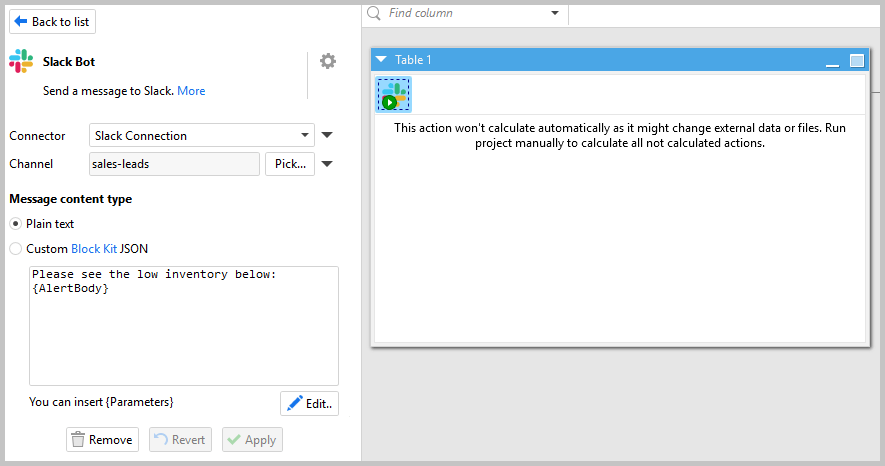Click the Edit.. button with pencil
The image size is (885, 466).
(x=309, y=404)
